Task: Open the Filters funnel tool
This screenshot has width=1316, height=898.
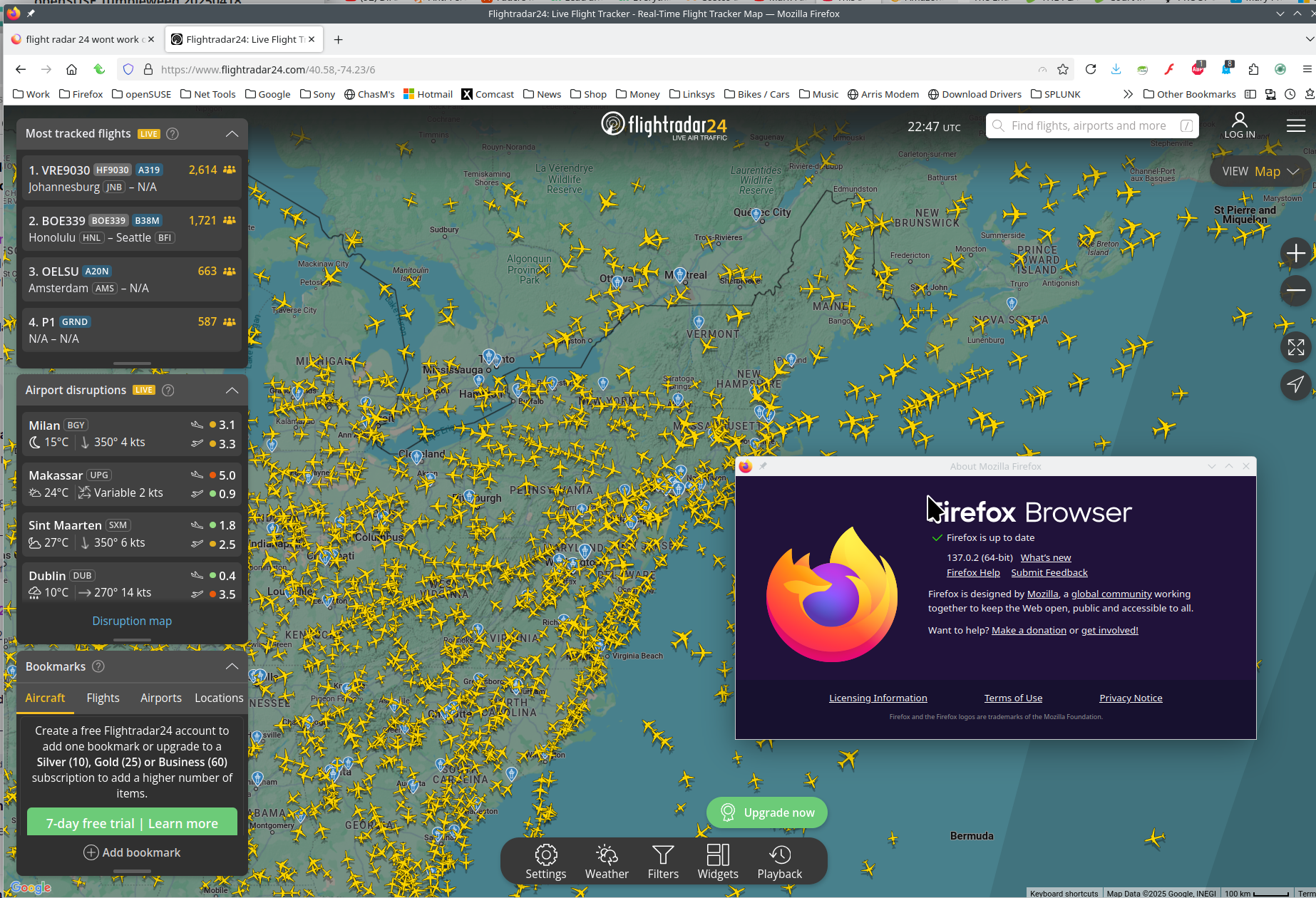Action: coord(663,862)
